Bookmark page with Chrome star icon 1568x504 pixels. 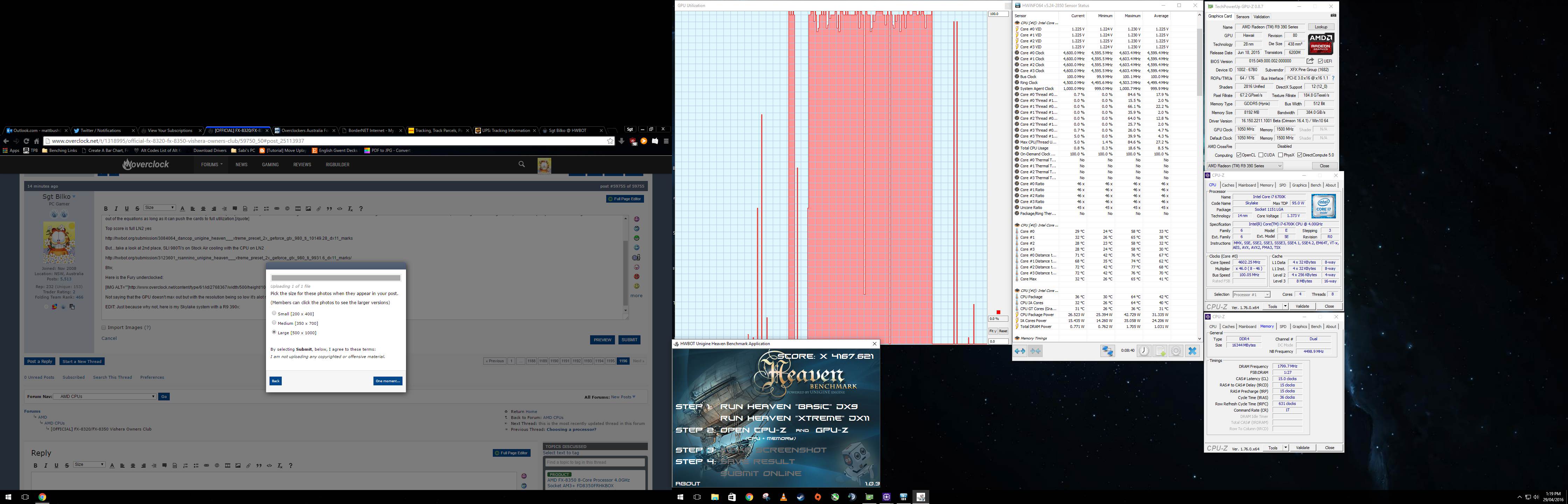610,141
